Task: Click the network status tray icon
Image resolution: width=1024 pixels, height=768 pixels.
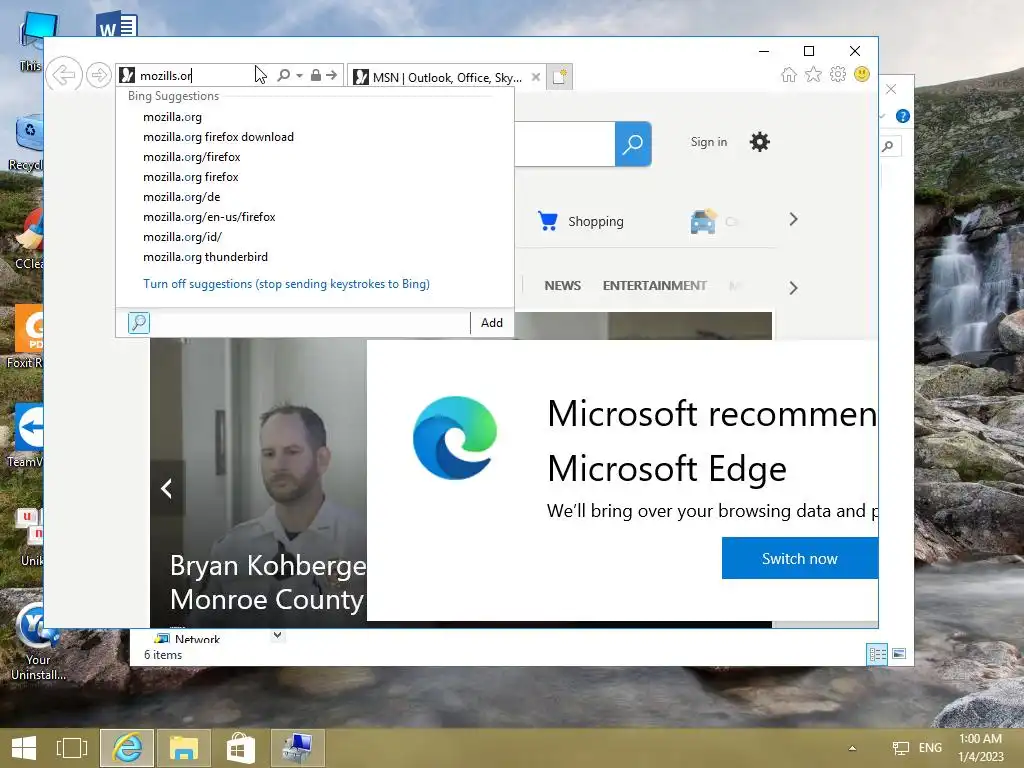Action: click(x=901, y=748)
